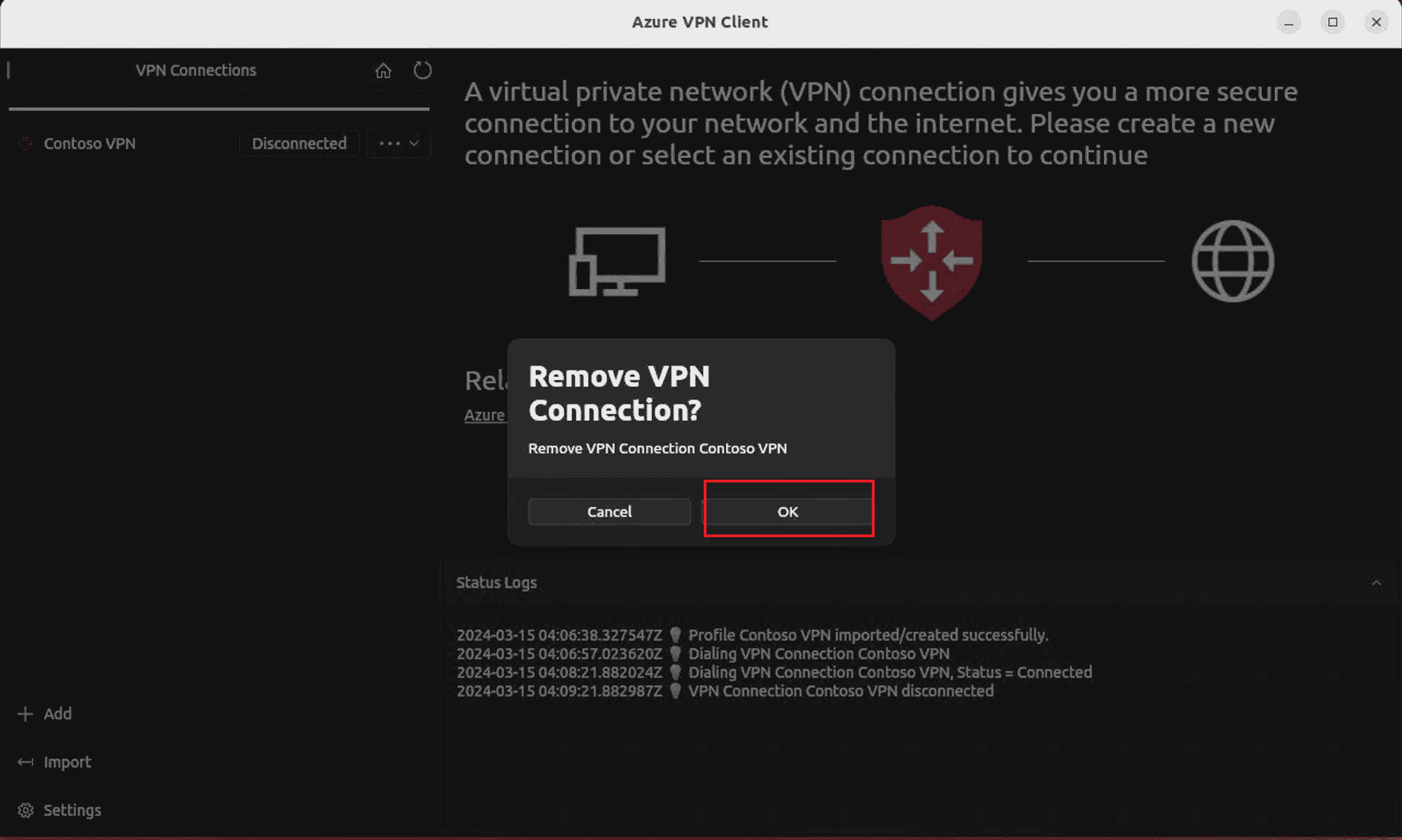The width and height of the screenshot is (1402, 840).
Task: Select log entry ending "Status = Connected"
Action: (890, 672)
